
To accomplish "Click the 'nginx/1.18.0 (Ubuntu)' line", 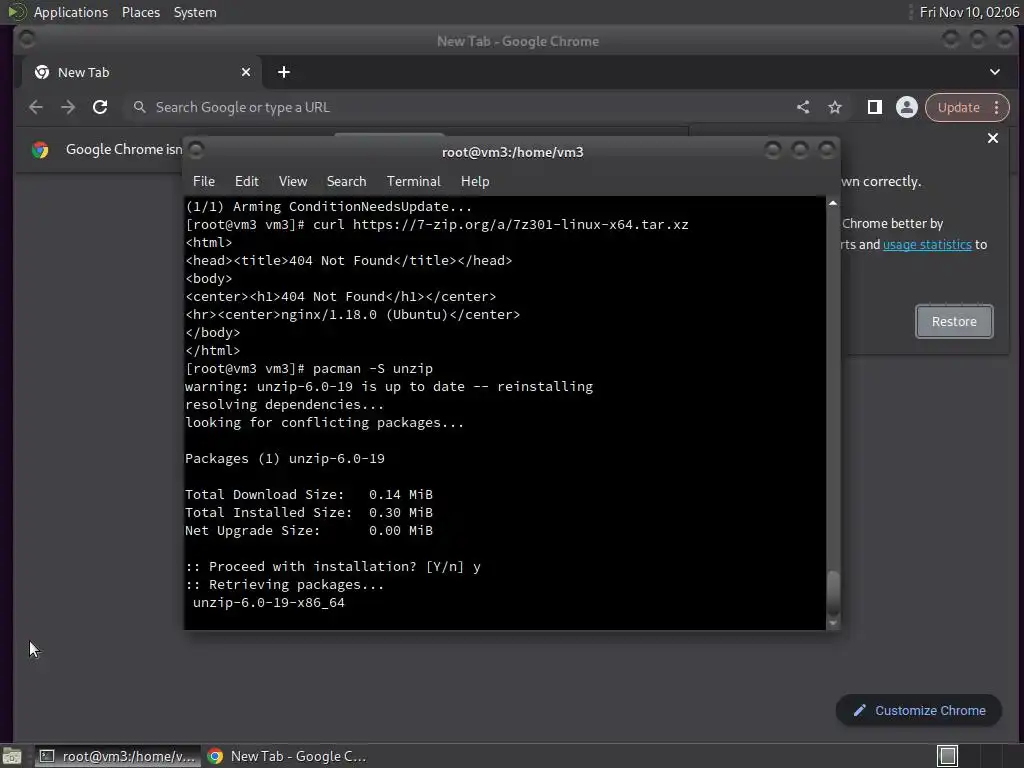I will pyautogui.click(x=353, y=314).
